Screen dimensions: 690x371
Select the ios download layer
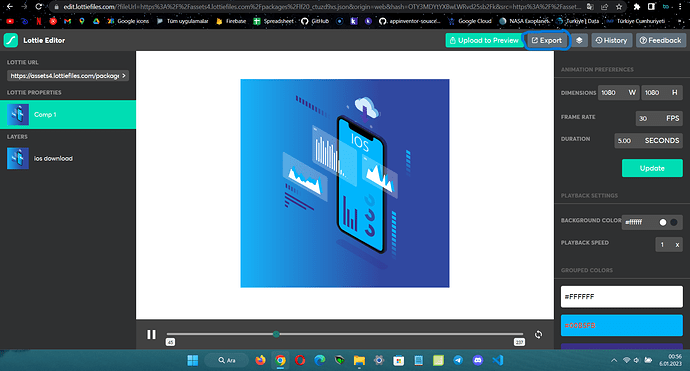click(x=68, y=158)
